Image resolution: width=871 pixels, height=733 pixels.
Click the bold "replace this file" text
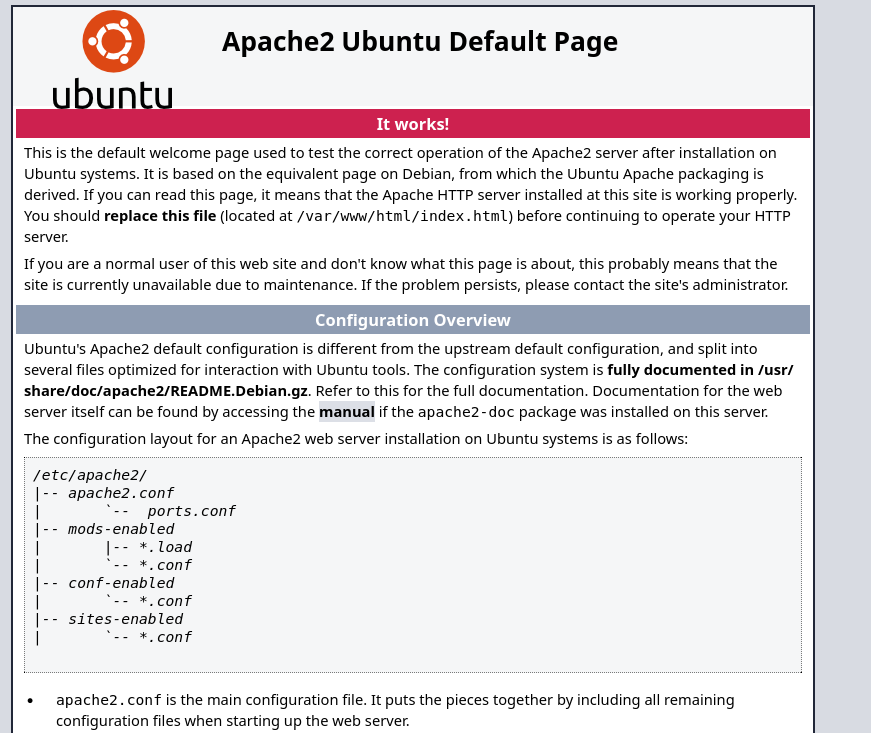coord(160,216)
